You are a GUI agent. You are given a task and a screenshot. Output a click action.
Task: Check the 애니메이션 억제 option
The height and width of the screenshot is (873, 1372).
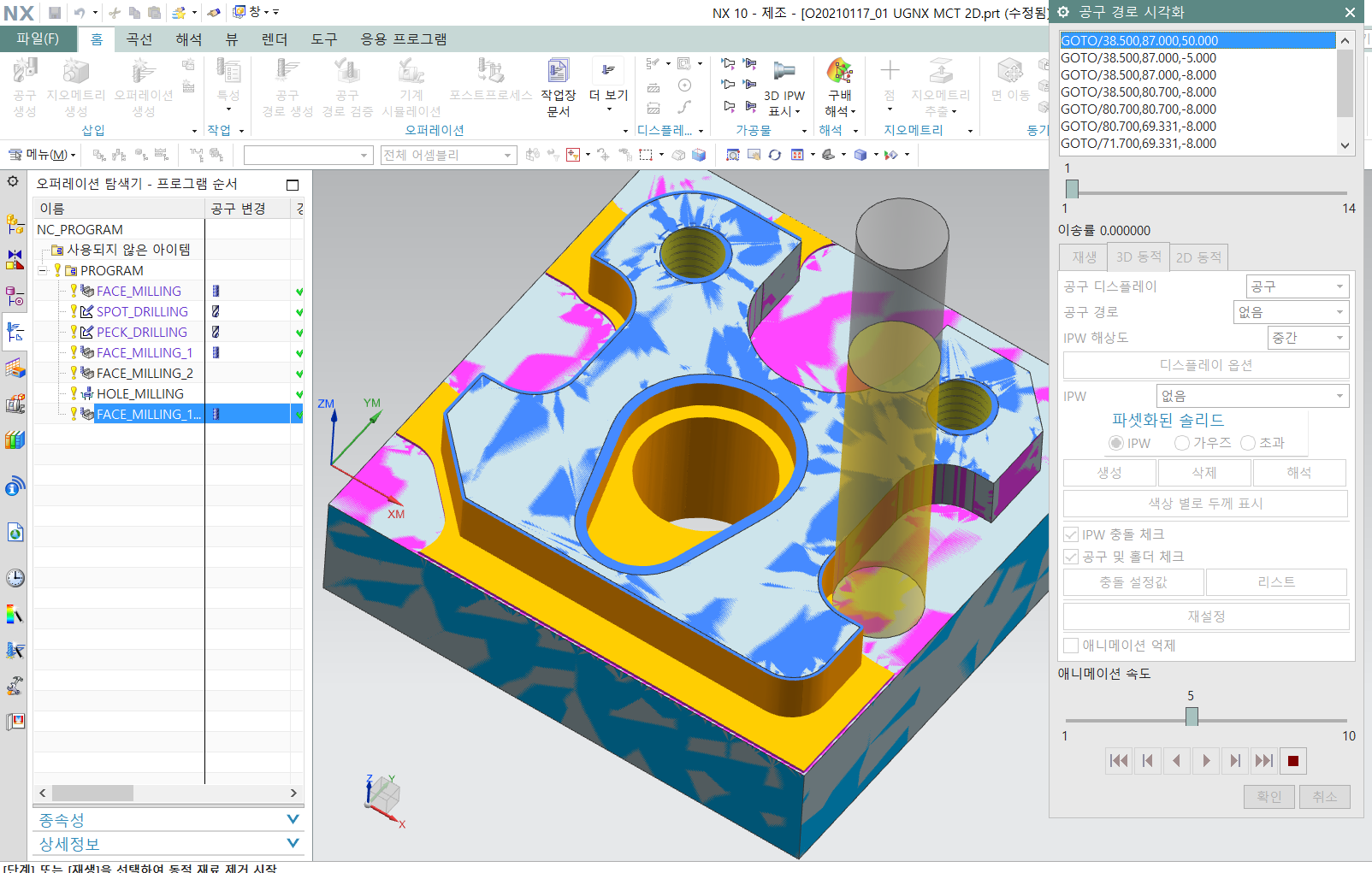click(x=1071, y=646)
